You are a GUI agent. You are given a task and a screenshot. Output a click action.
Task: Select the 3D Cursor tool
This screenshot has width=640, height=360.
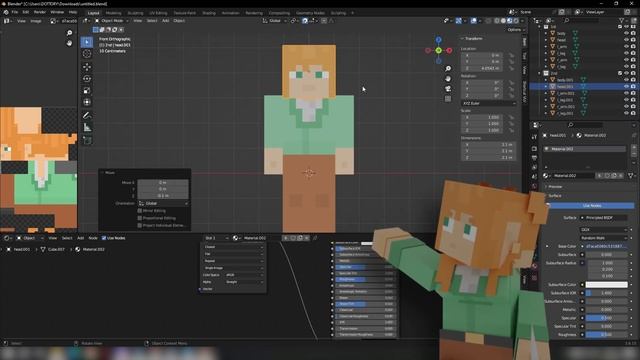coord(87,54)
